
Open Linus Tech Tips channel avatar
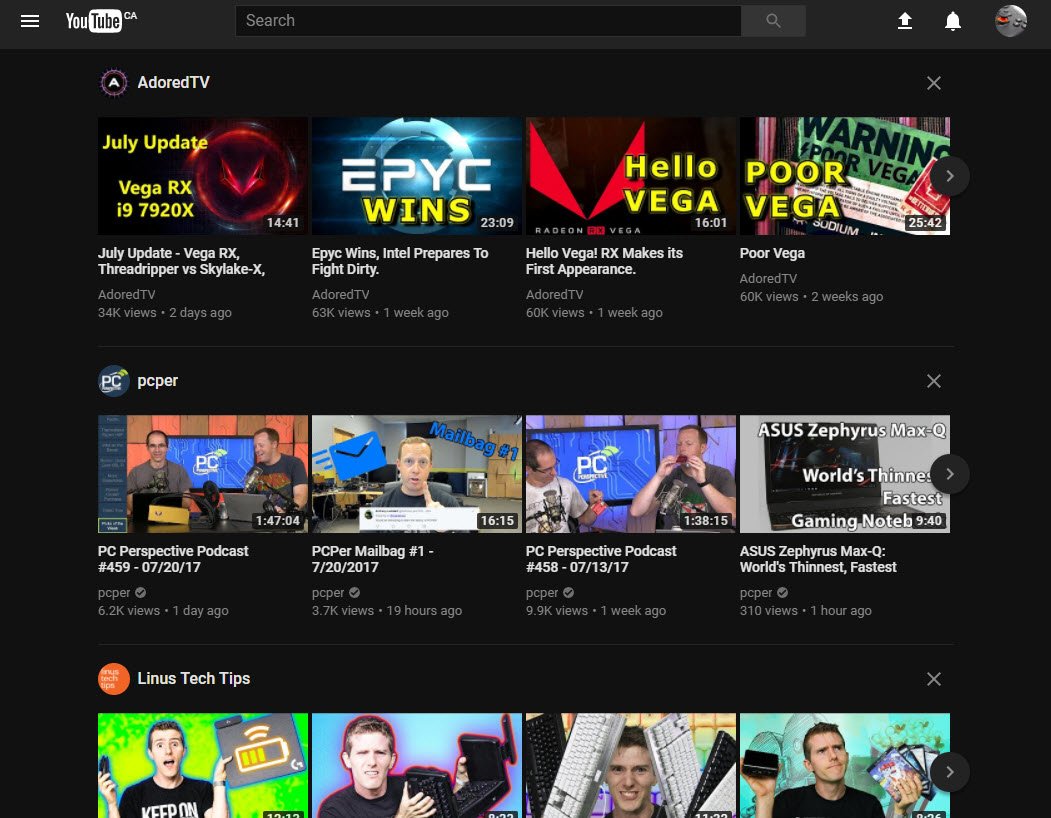(114, 679)
